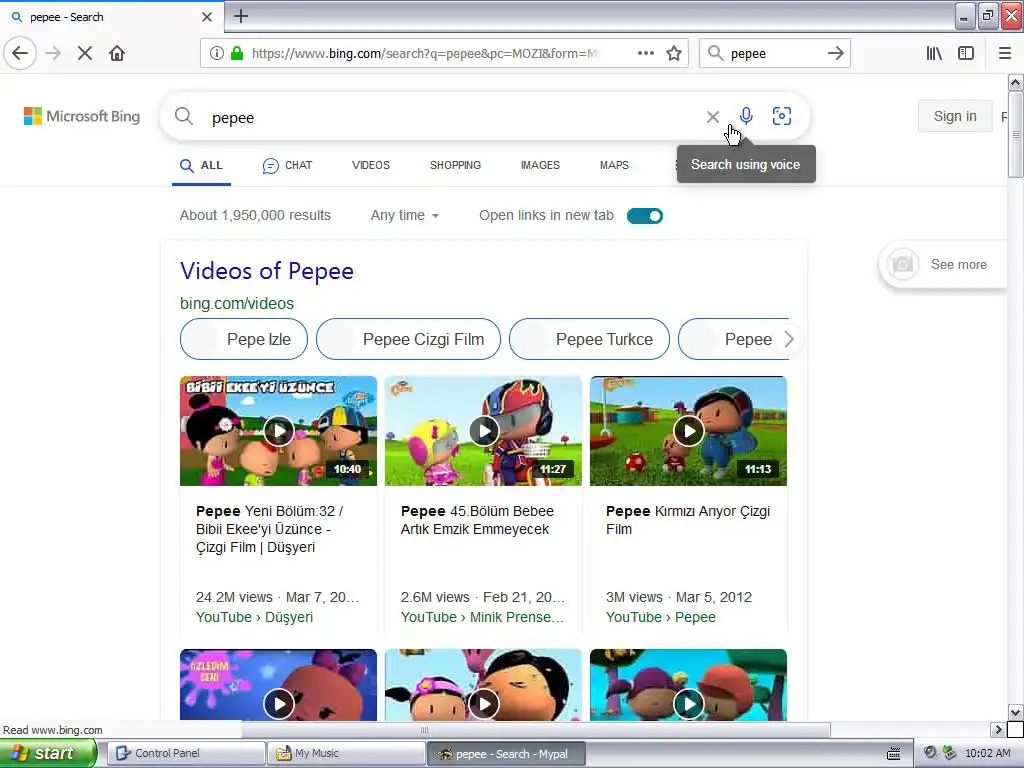This screenshot has width=1024, height=768.
Task: Play the purple splash video thumbnail
Action: (279, 685)
